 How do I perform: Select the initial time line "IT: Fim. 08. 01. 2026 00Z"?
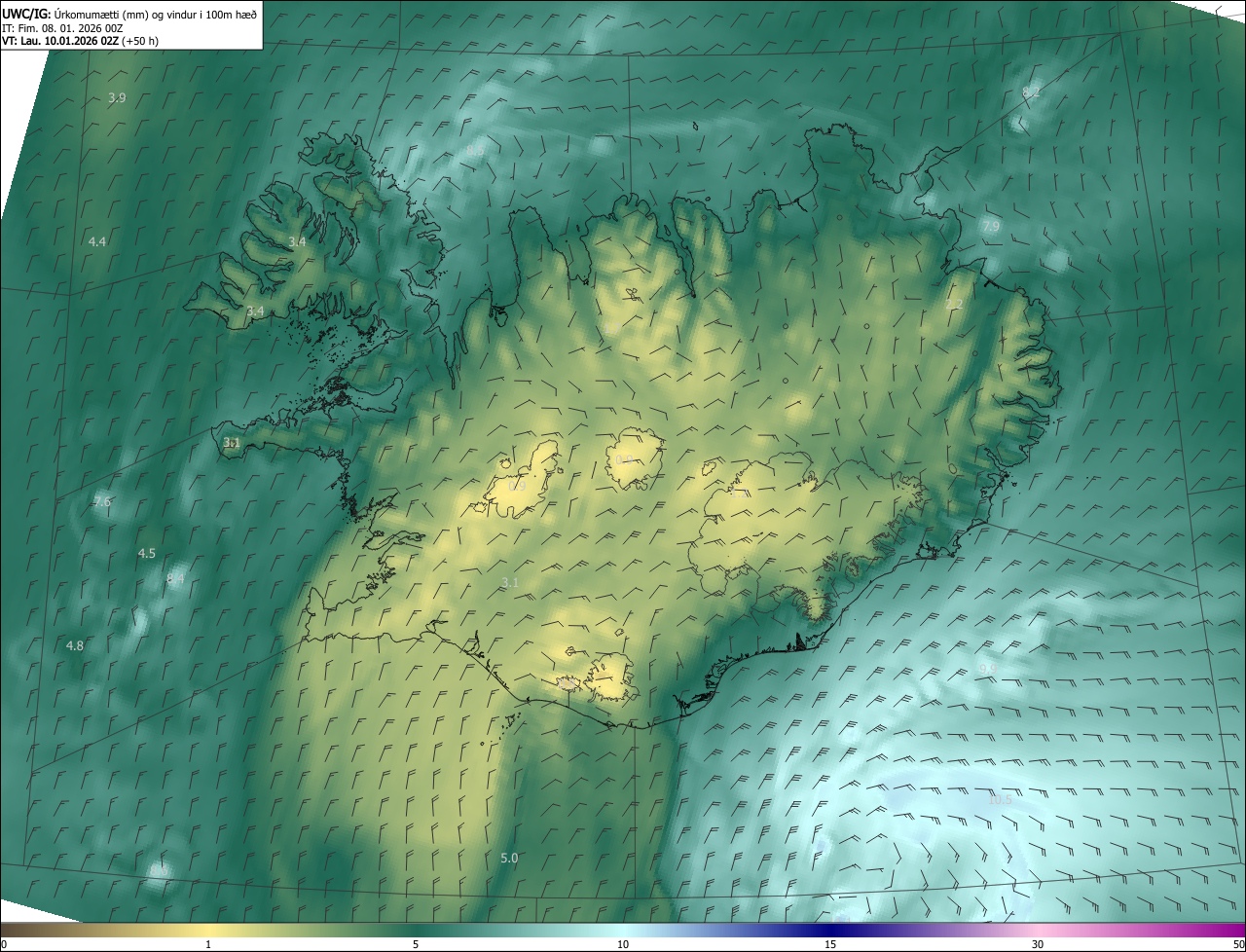tap(62, 27)
